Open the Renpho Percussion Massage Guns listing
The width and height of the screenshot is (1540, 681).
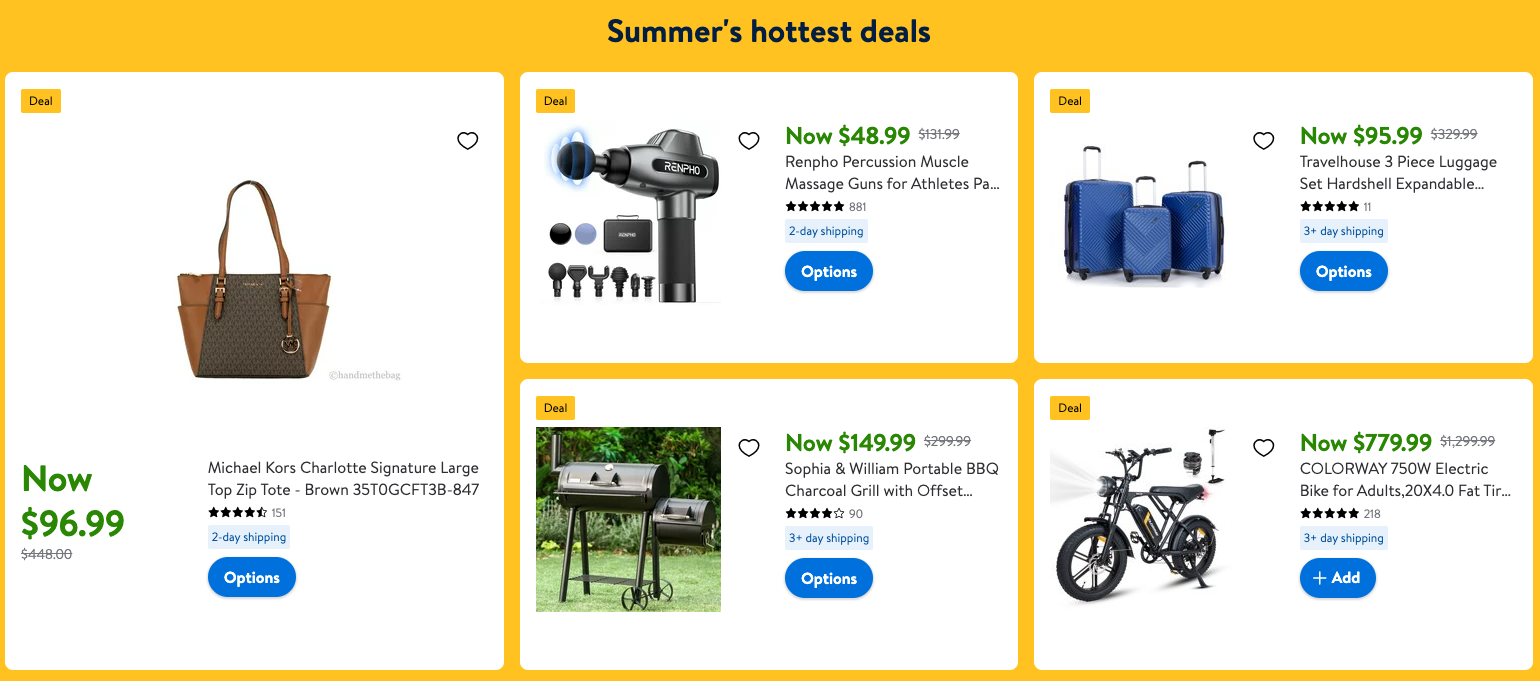pyautogui.click(x=893, y=172)
